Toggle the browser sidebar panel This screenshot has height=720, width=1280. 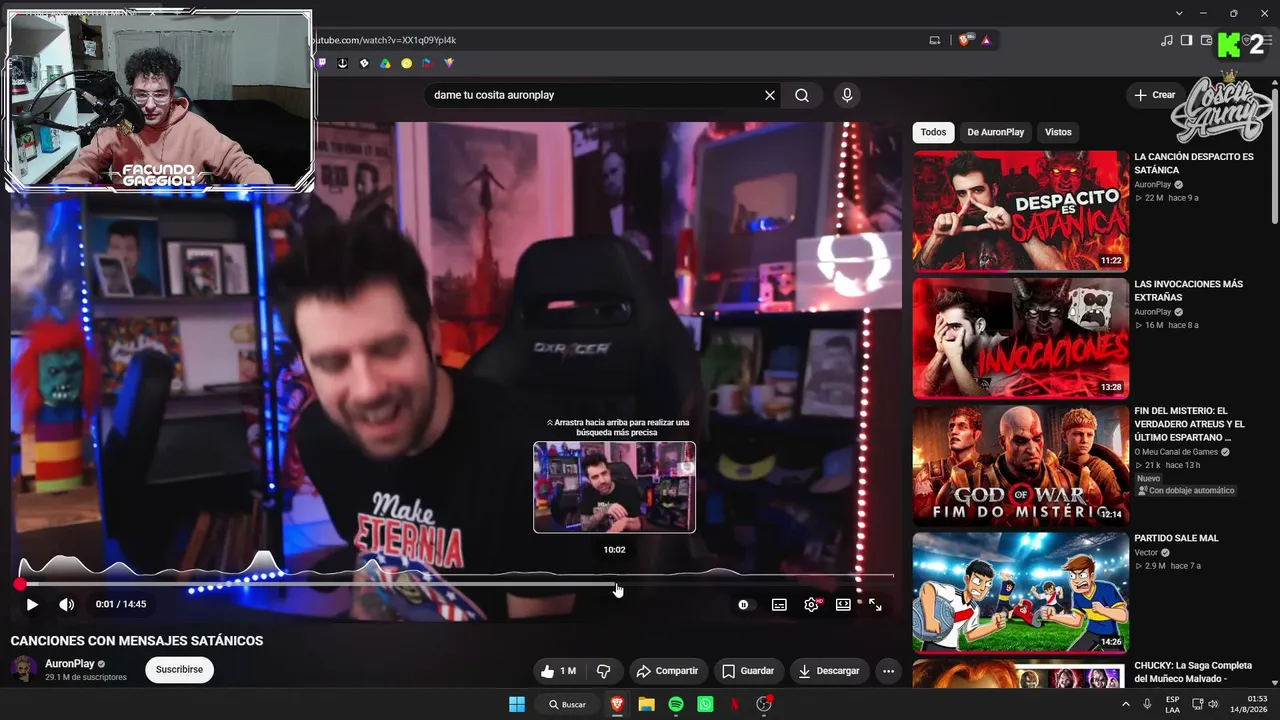point(1186,40)
